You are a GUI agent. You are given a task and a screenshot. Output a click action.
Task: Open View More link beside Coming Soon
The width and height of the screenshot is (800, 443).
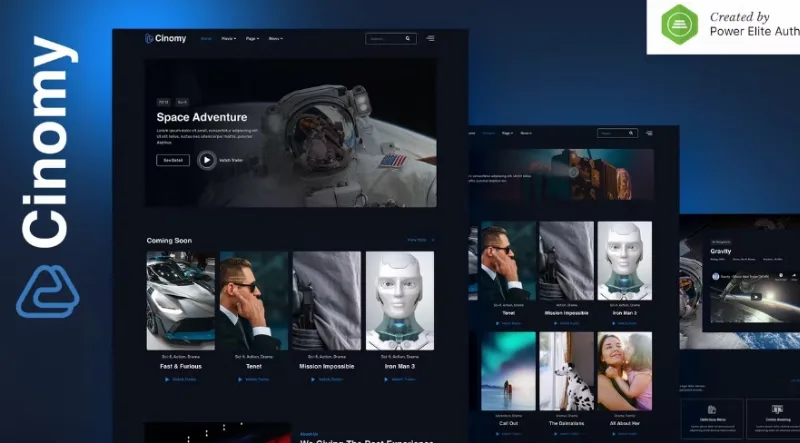tap(417, 240)
